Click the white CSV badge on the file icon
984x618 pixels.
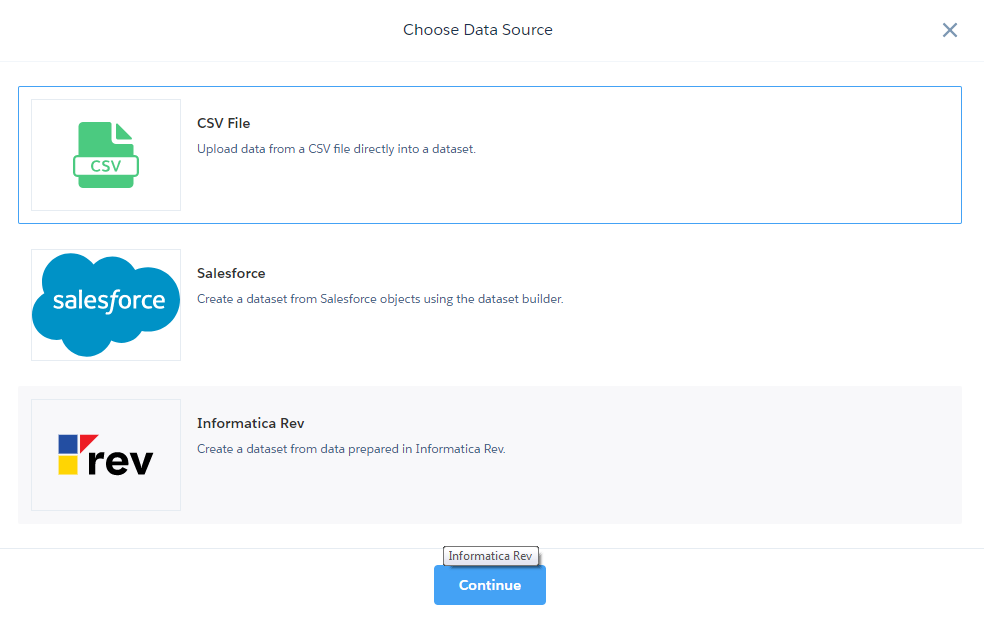click(x=105, y=166)
